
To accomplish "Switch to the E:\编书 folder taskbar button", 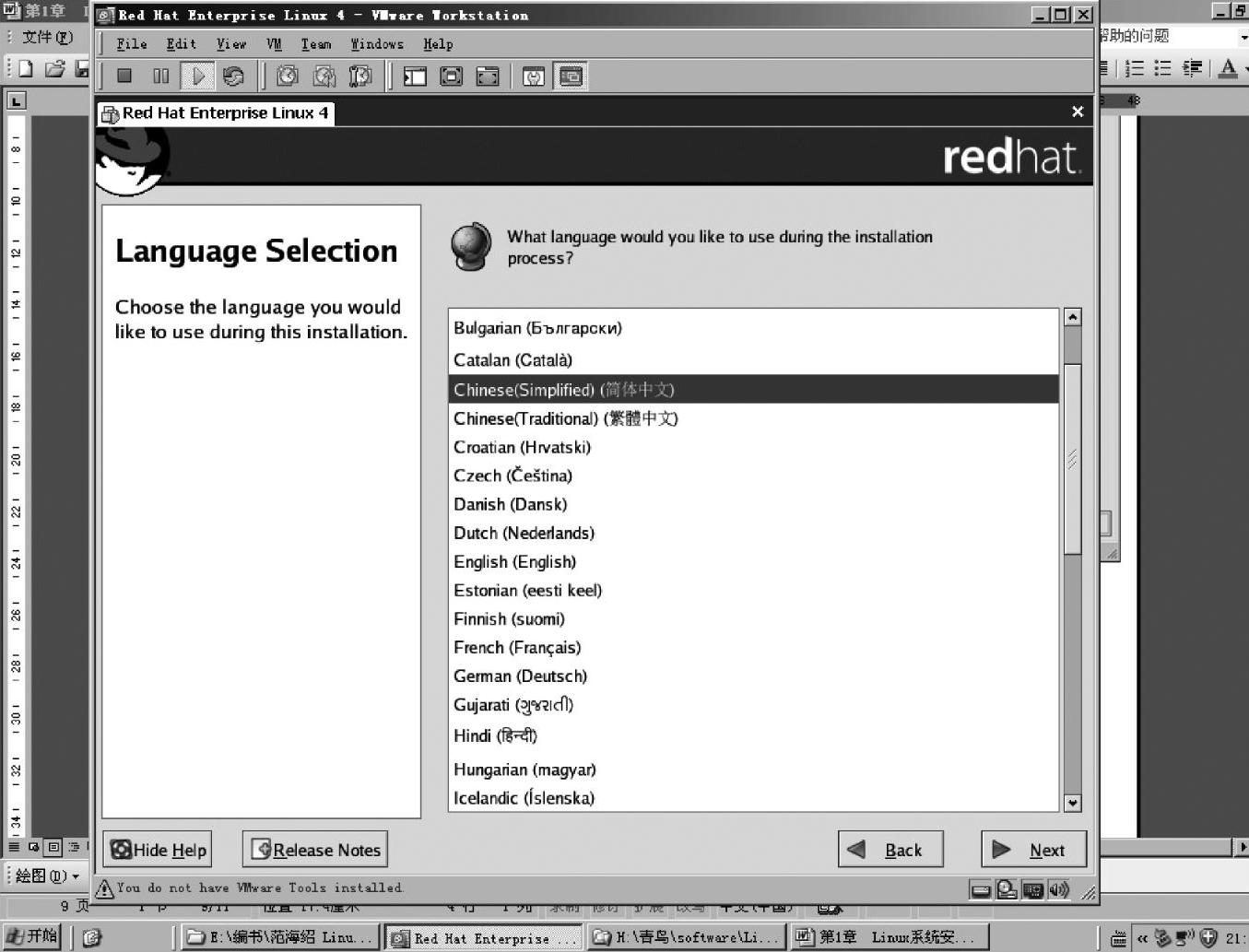I will pyautogui.click(x=280, y=937).
